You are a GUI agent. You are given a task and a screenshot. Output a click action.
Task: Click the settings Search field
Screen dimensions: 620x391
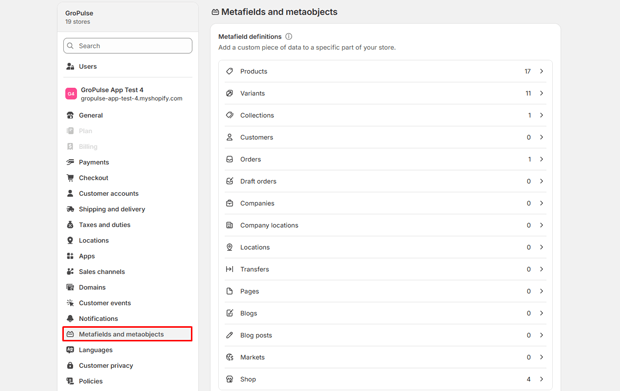click(x=128, y=46)
